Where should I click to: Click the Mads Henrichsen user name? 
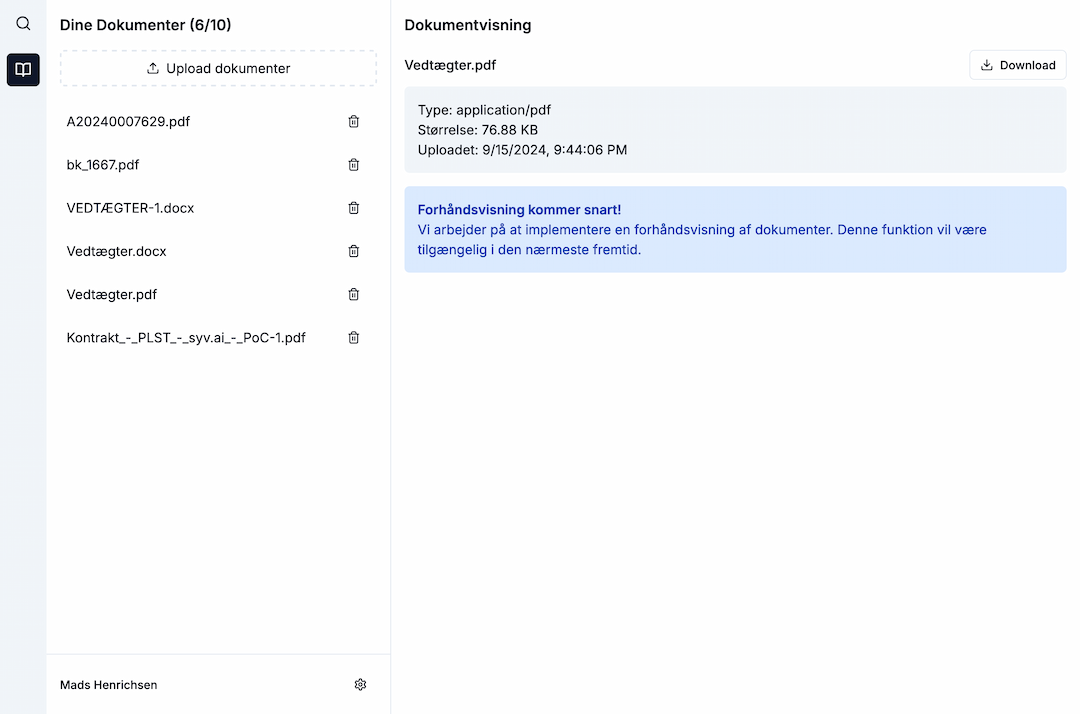coord(108,685)
